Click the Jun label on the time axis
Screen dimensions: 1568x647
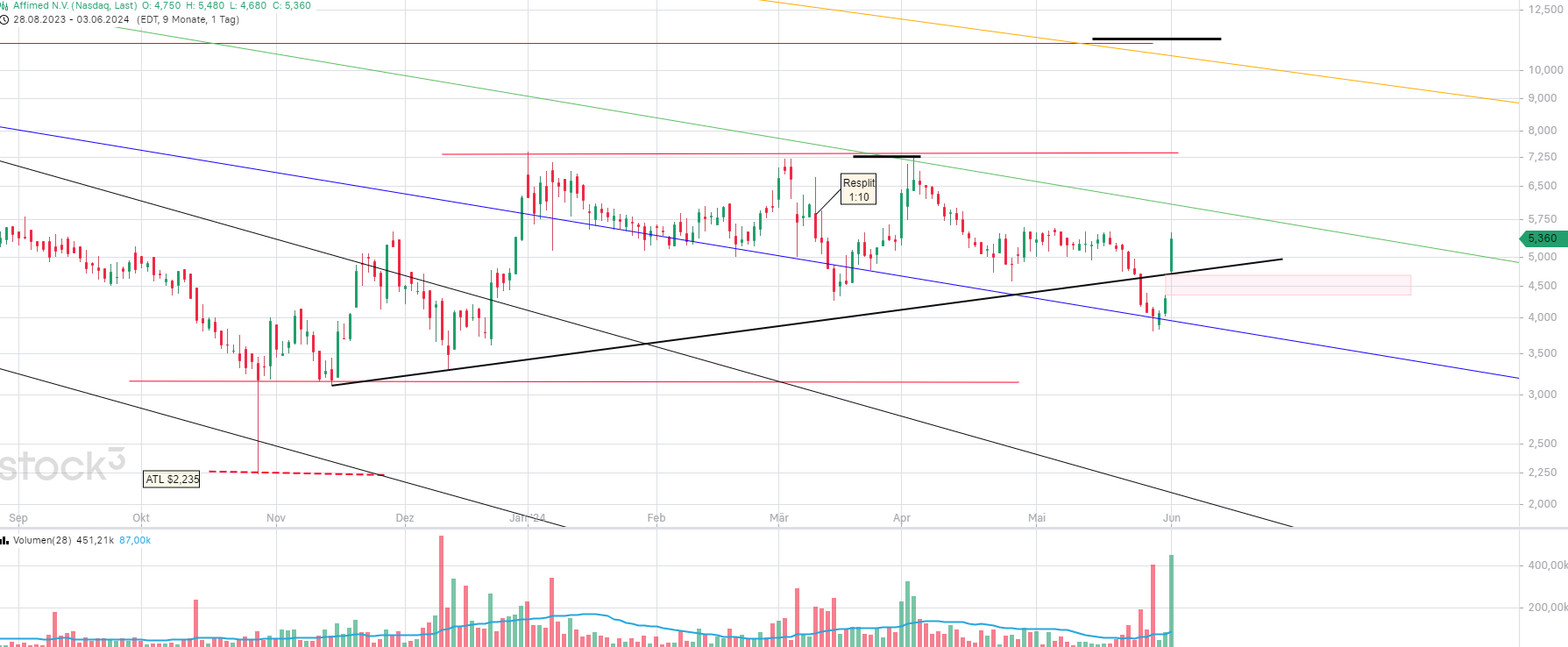pos(1171,517)
